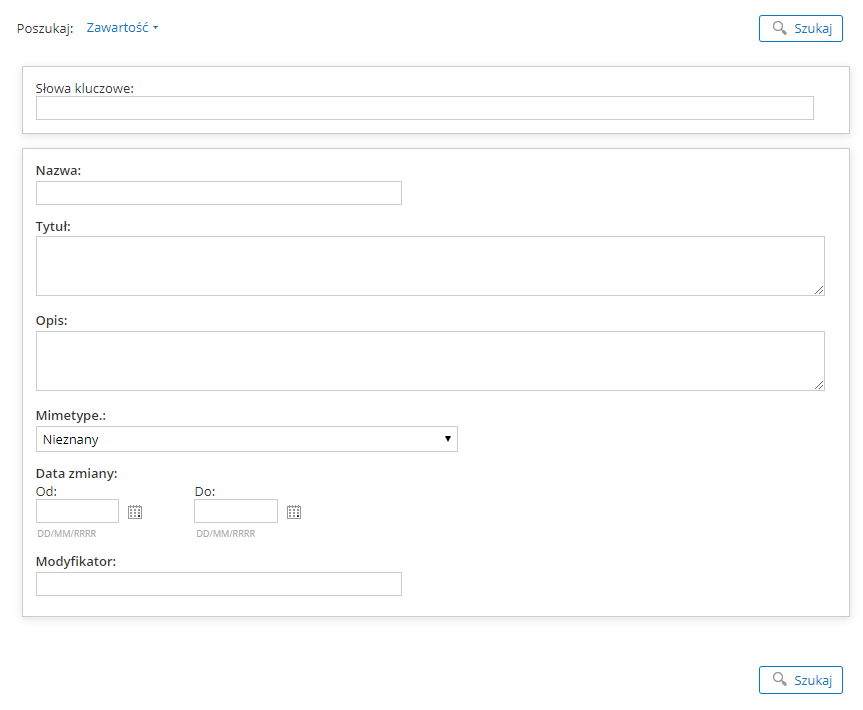Click the magnifier icon in the bottom Szukaj button
The image size is (863, 710).
click(780, 680)
